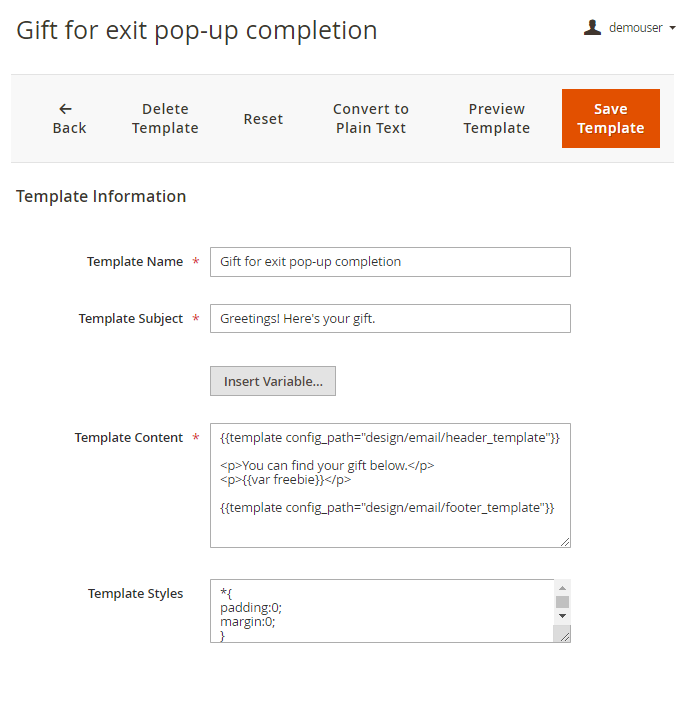The width and height of the screenshot is (685, 704).
Task: Click the Template Content field label
Action: (129, 438)
